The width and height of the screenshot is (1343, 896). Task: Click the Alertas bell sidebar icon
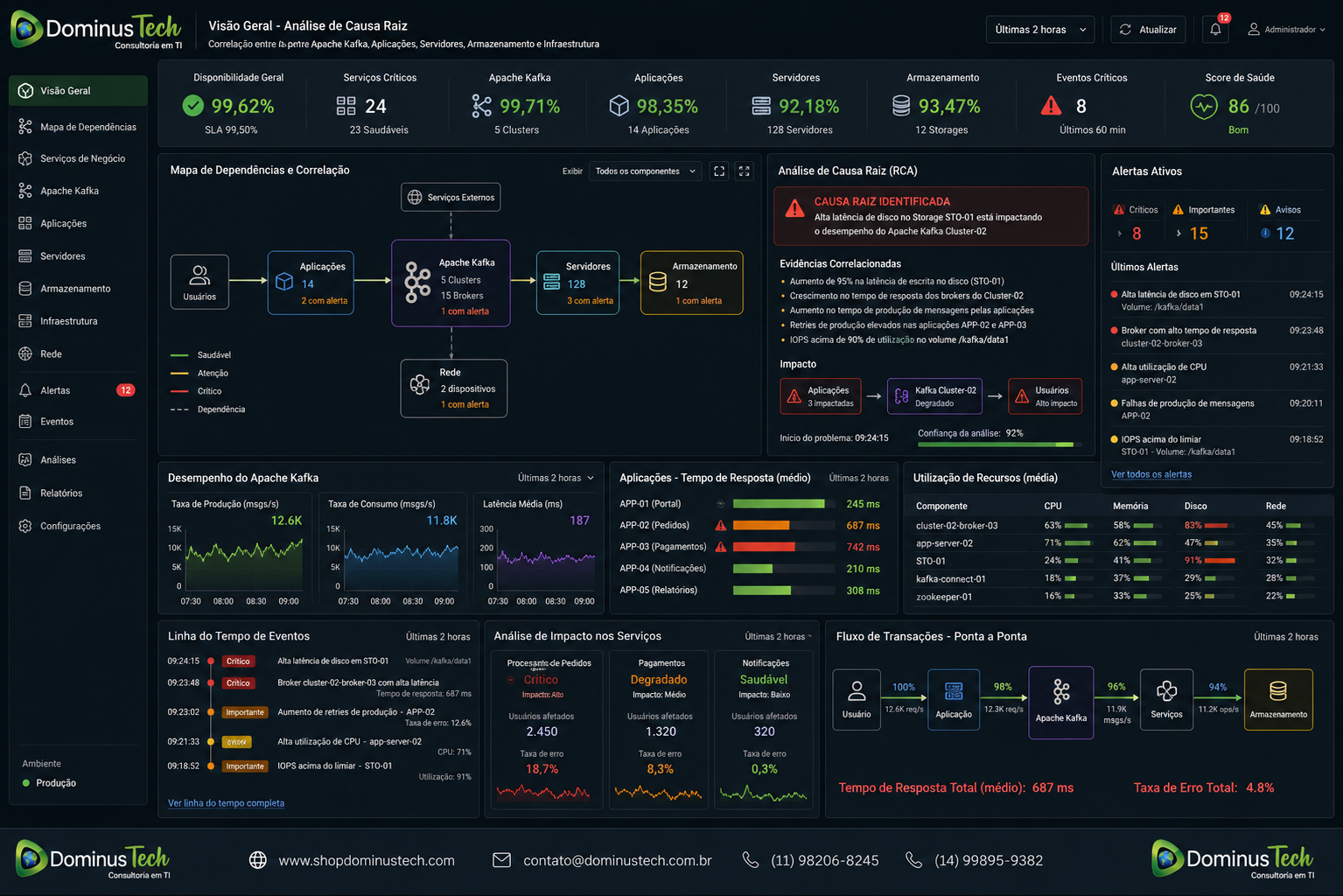(x=25, y=390)
